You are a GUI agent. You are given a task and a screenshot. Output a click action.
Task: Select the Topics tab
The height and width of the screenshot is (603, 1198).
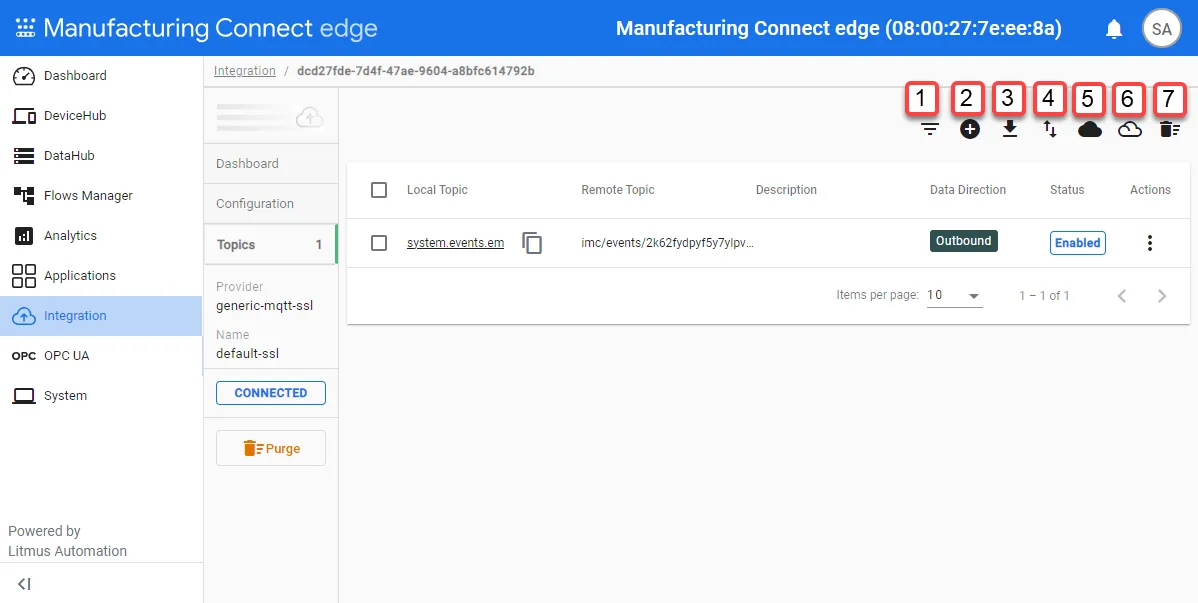(270, 245)
